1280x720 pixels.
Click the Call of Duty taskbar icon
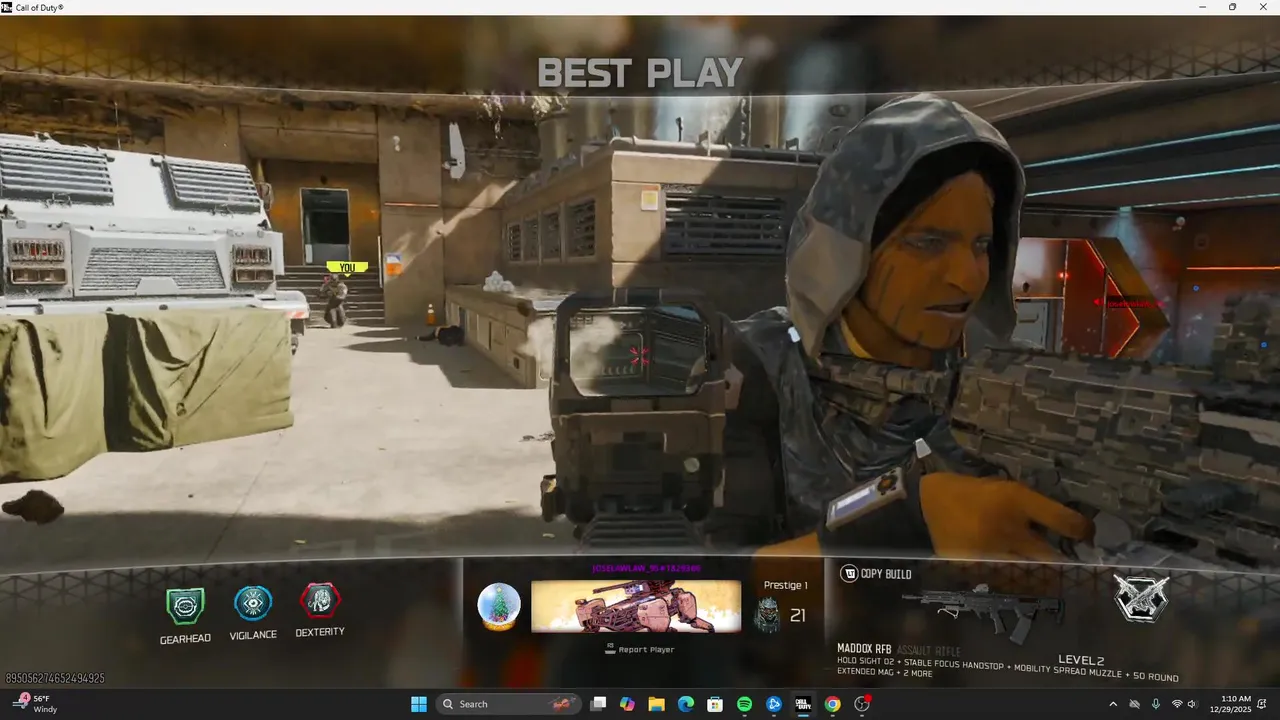[803, 704]
